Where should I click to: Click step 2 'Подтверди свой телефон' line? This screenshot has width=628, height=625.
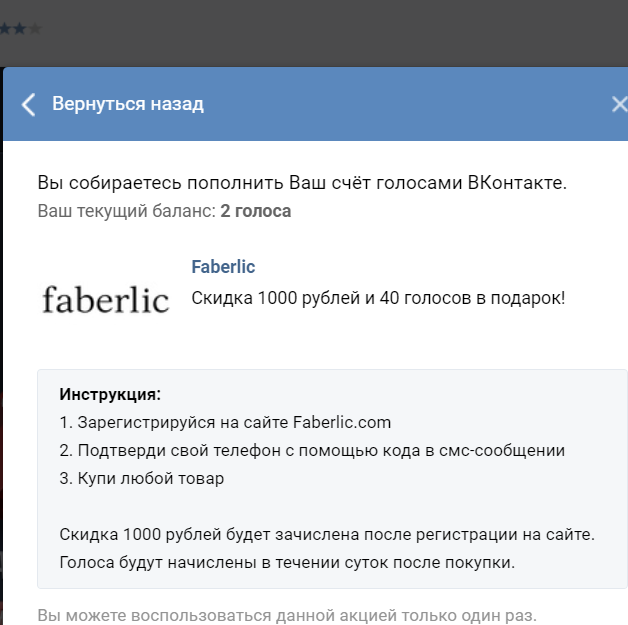[312, 450]
